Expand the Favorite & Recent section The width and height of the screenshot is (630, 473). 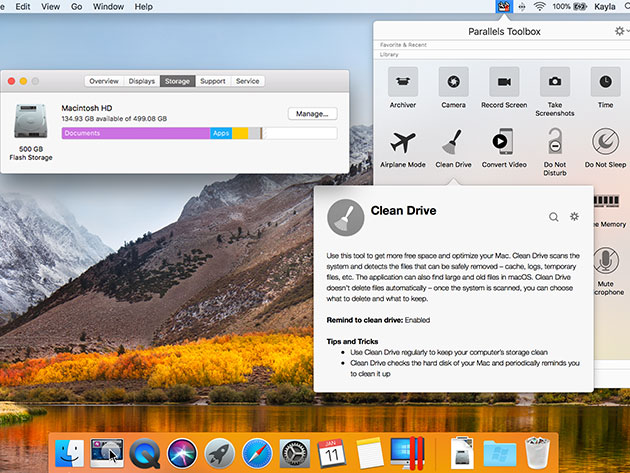click(403, 45)
